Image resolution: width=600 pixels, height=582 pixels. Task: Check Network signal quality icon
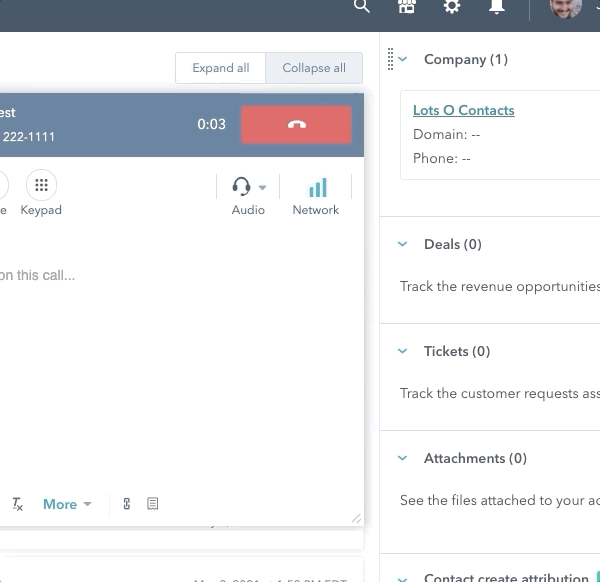316,188
